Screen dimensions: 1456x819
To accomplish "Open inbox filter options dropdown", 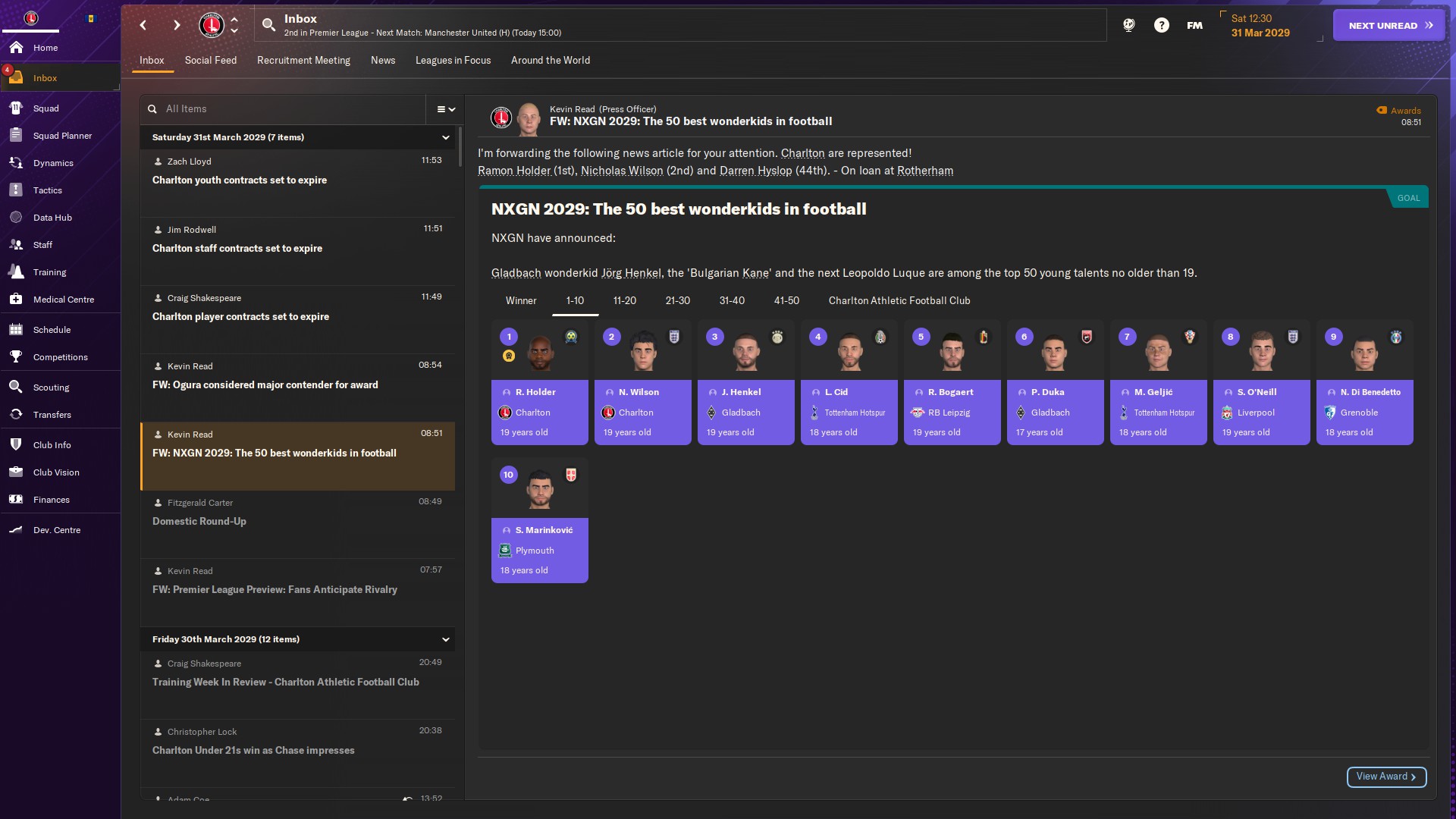I will tap(446, 109).
